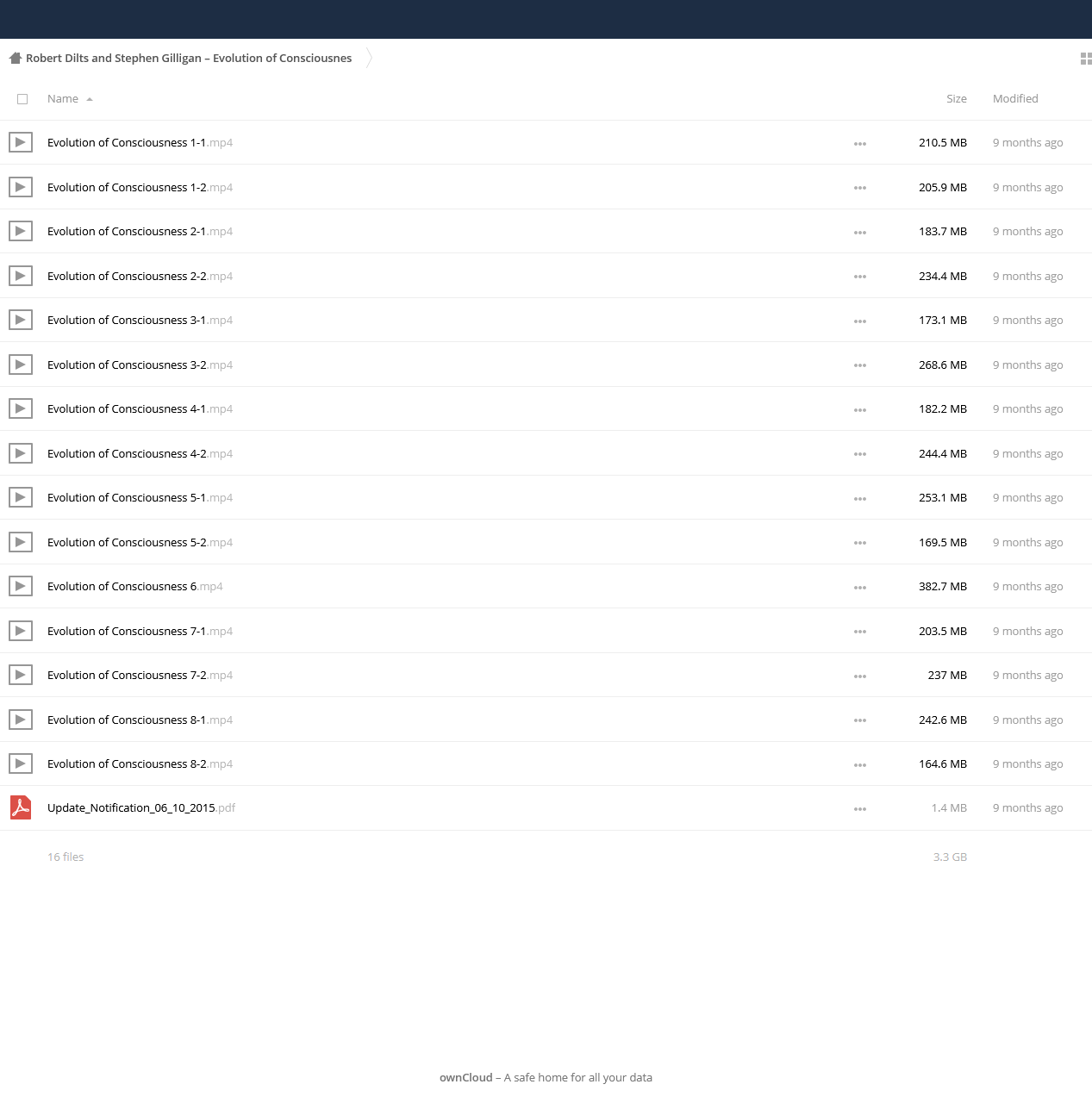1092x1103 pixels.
Task: Open more actions for Consciousness 2-1
Action: click(x=860, y=233)
